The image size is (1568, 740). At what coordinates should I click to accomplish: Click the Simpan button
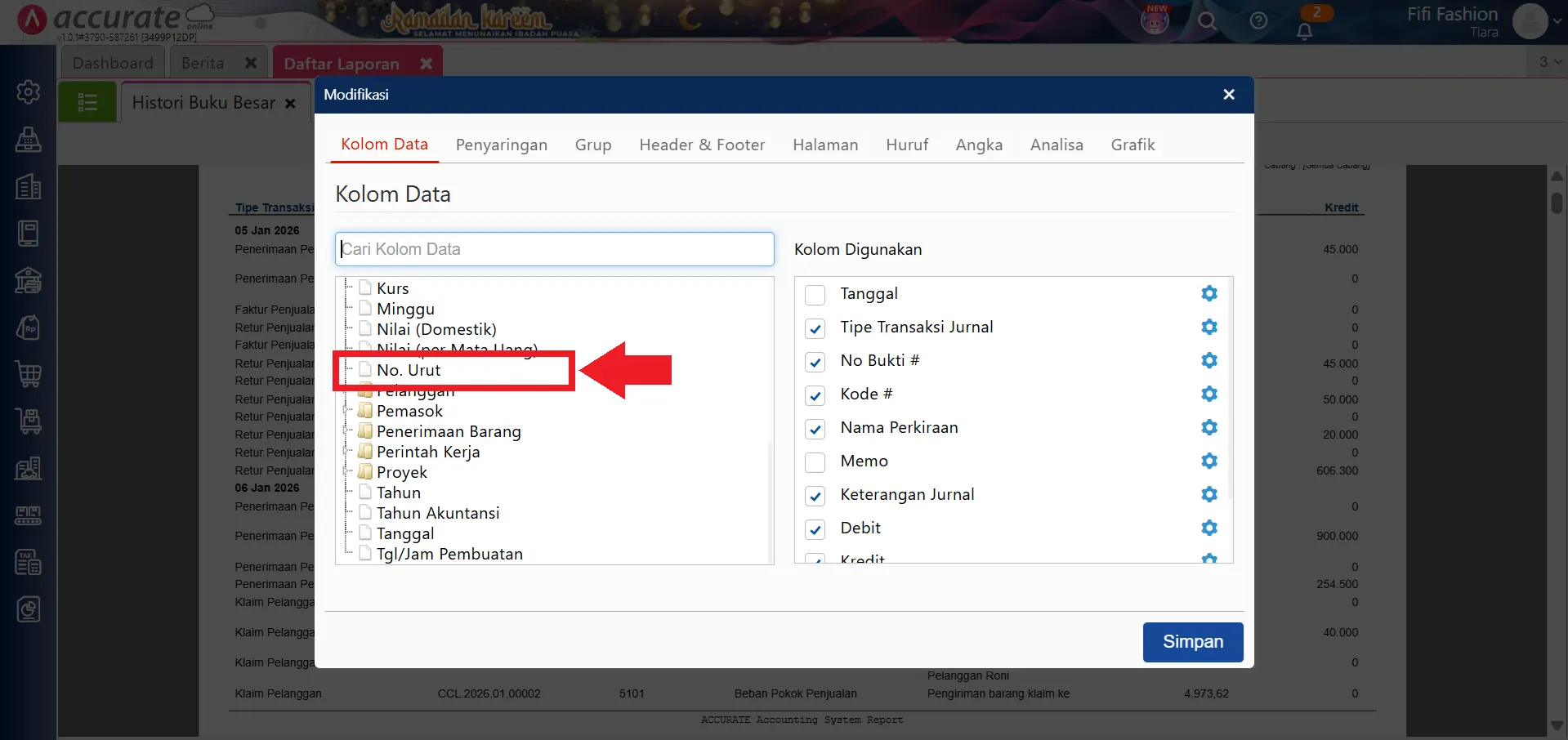(x=1192, y=642)
